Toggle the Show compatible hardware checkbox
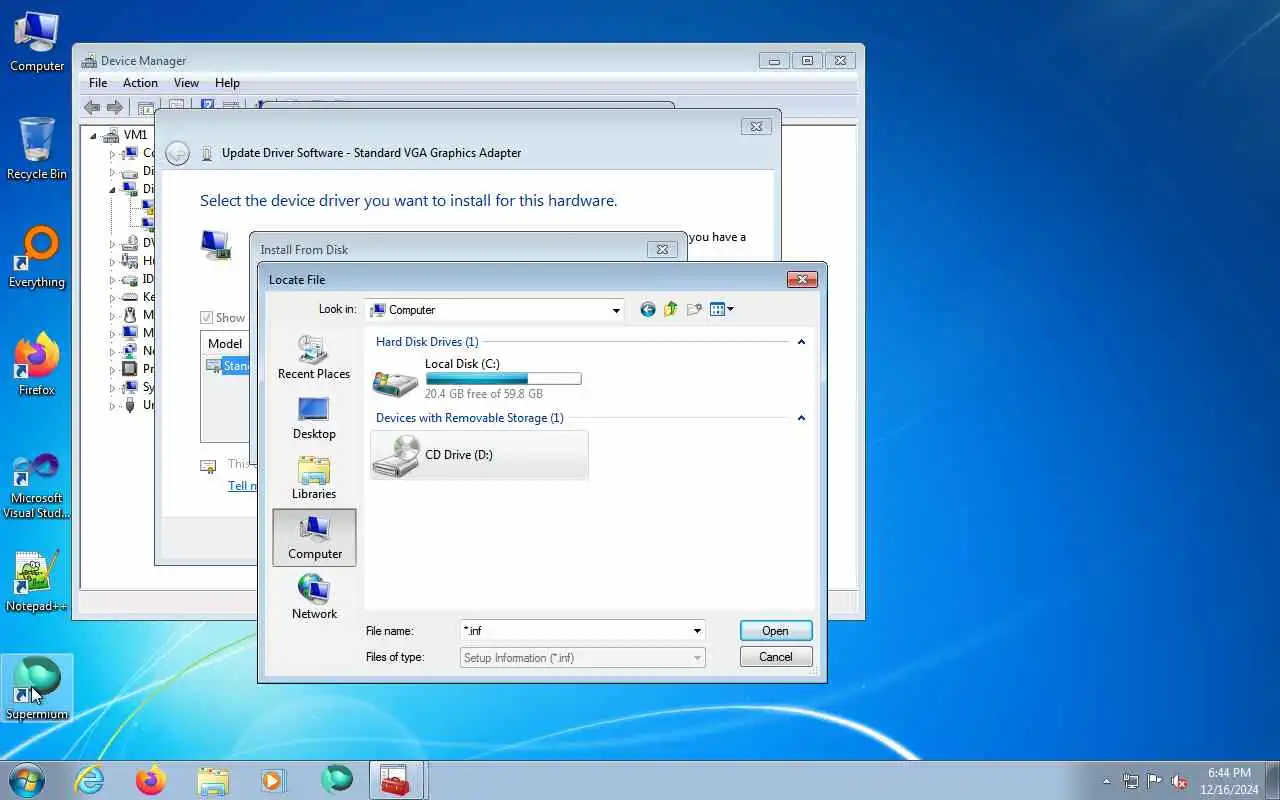 pos(207,318)
